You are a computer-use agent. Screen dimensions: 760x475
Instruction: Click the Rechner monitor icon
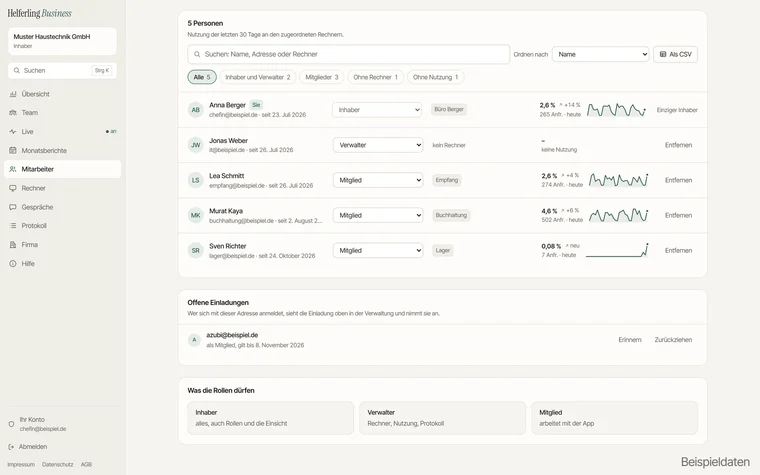pyautogui.click(x=13, y=188)
